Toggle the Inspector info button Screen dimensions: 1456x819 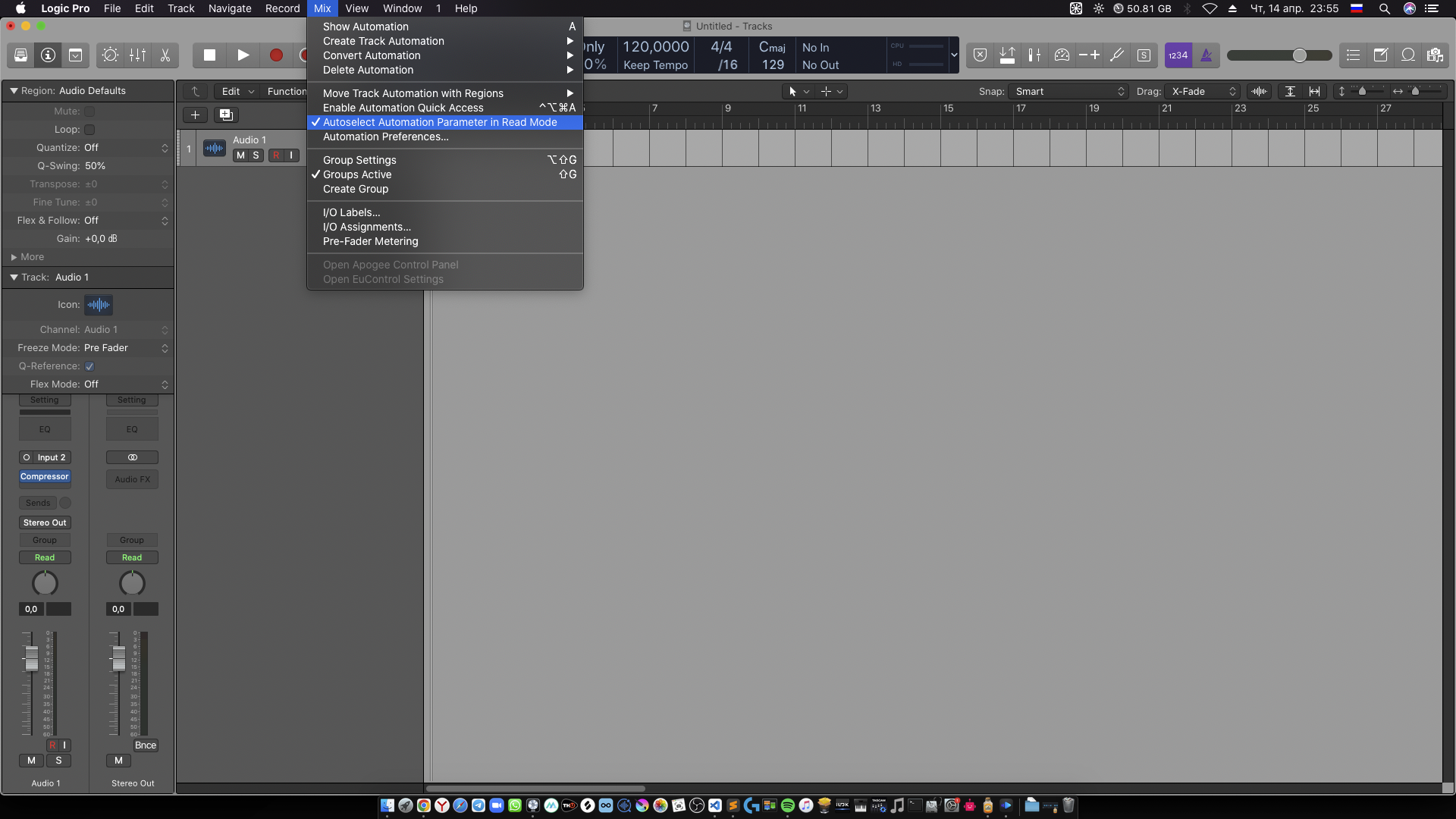point(48,55)
